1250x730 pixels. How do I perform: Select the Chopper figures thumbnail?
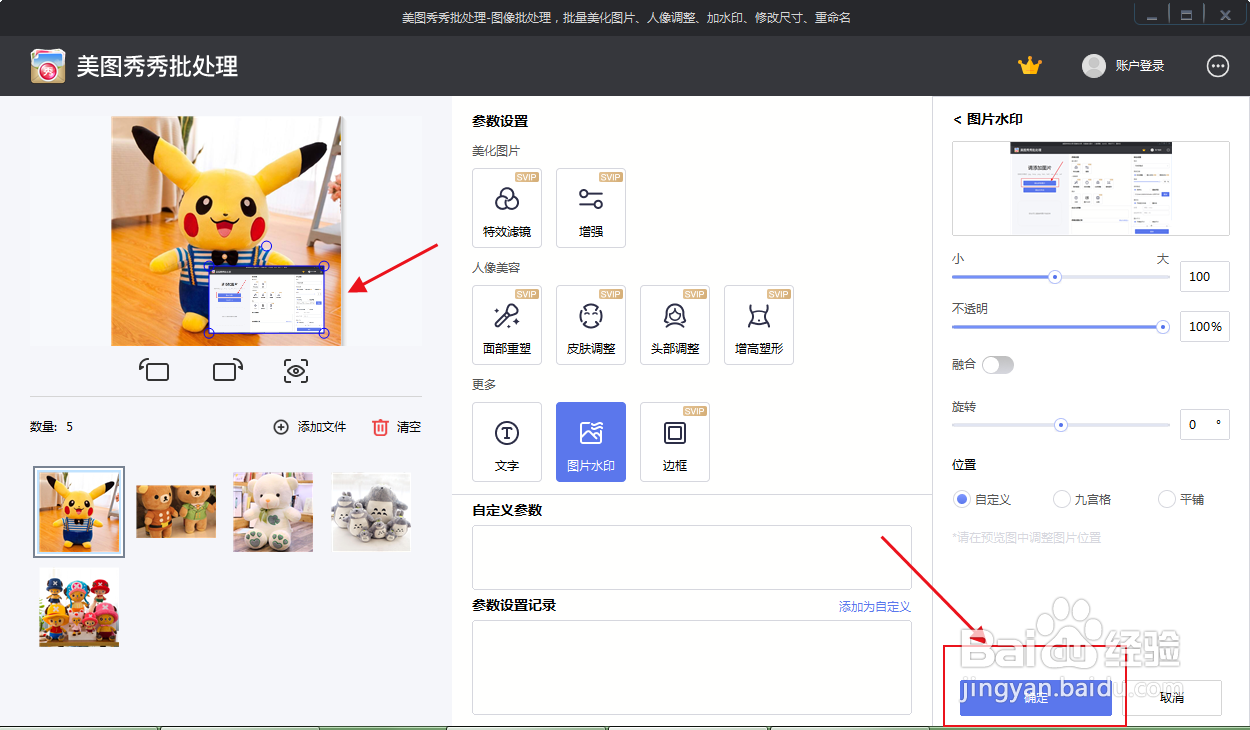click(79, 607)
